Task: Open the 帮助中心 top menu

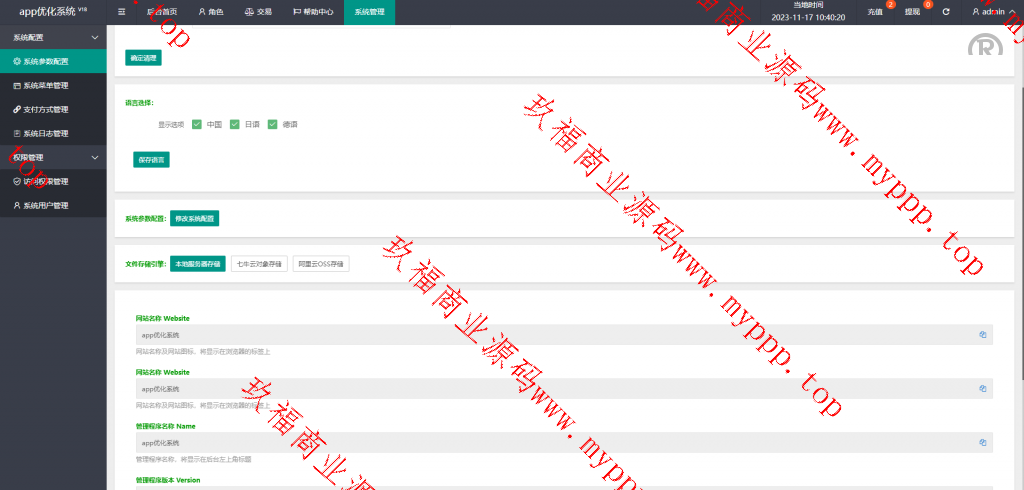Action: click(313, 12)
